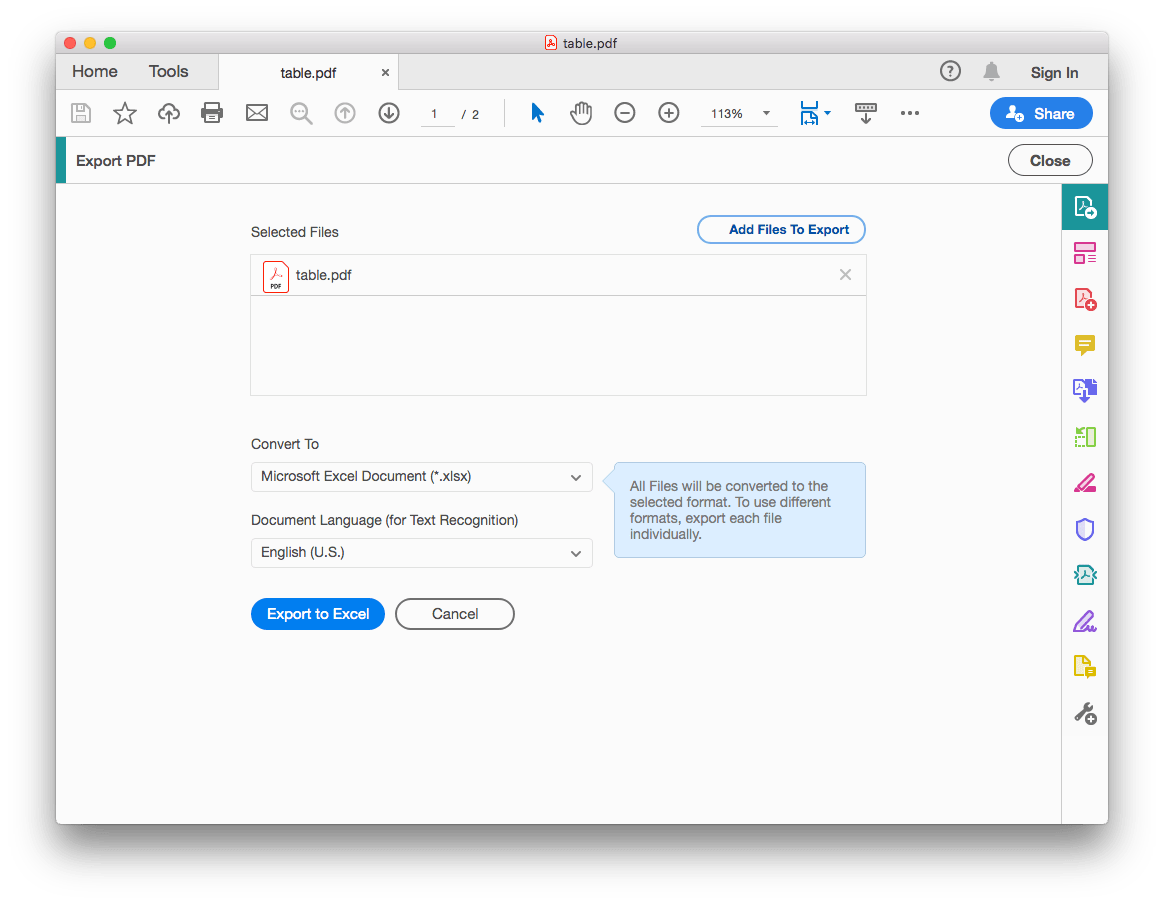Expand the Document Language dropdown
This screenshot has width=1164, height=904.
point(422,553)
